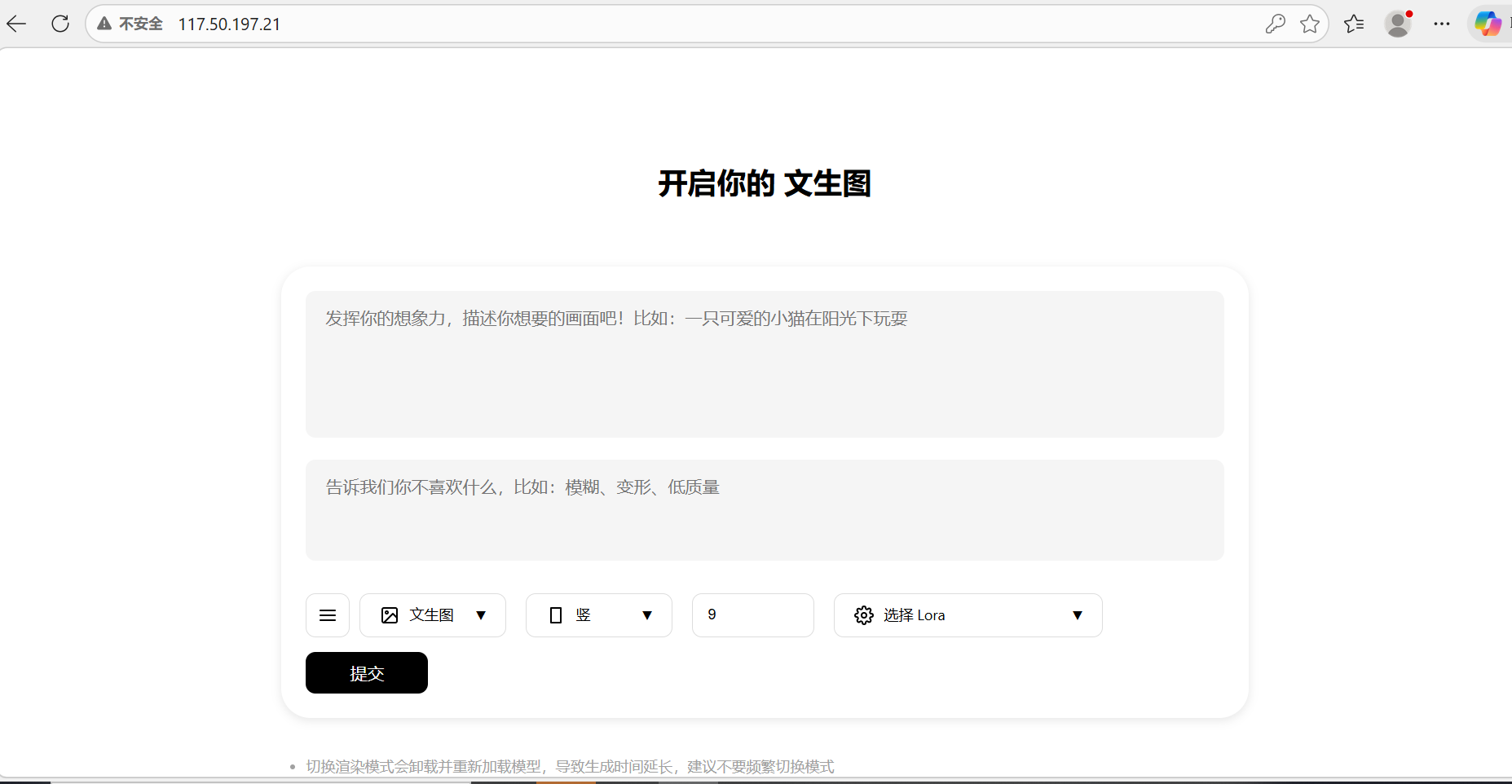
Task: Click the not-secure warning icon
Action: pyautogui.click(x=104, y=24)
